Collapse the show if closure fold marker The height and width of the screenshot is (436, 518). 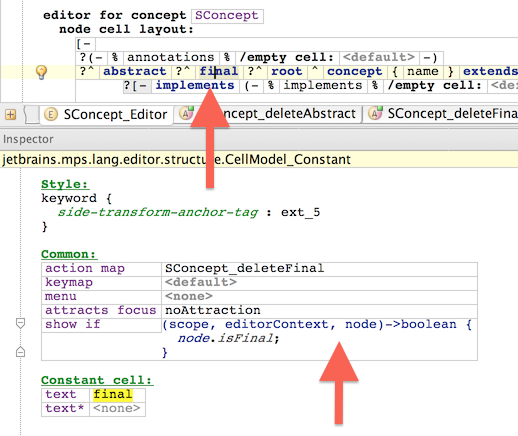click(x=20, y=323)
